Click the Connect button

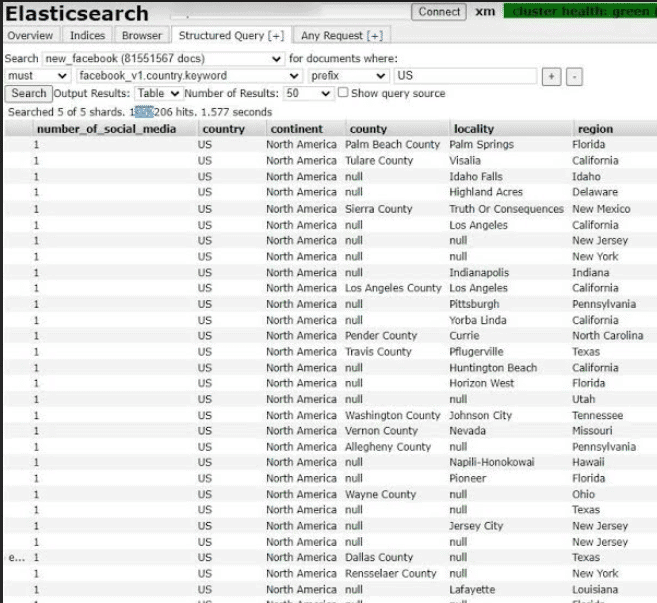[439, 12]
